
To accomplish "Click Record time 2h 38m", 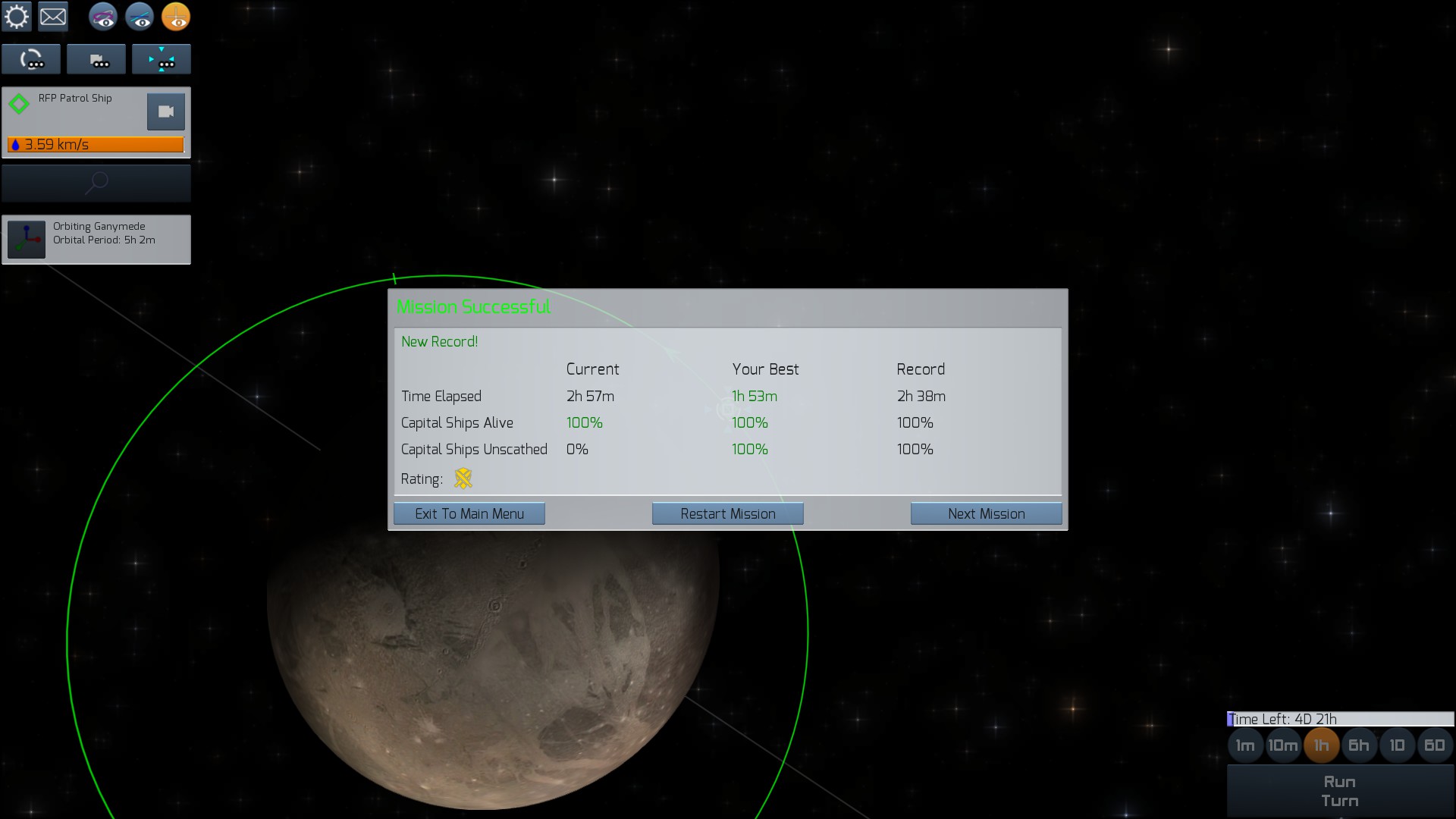I will click(921, 396).
